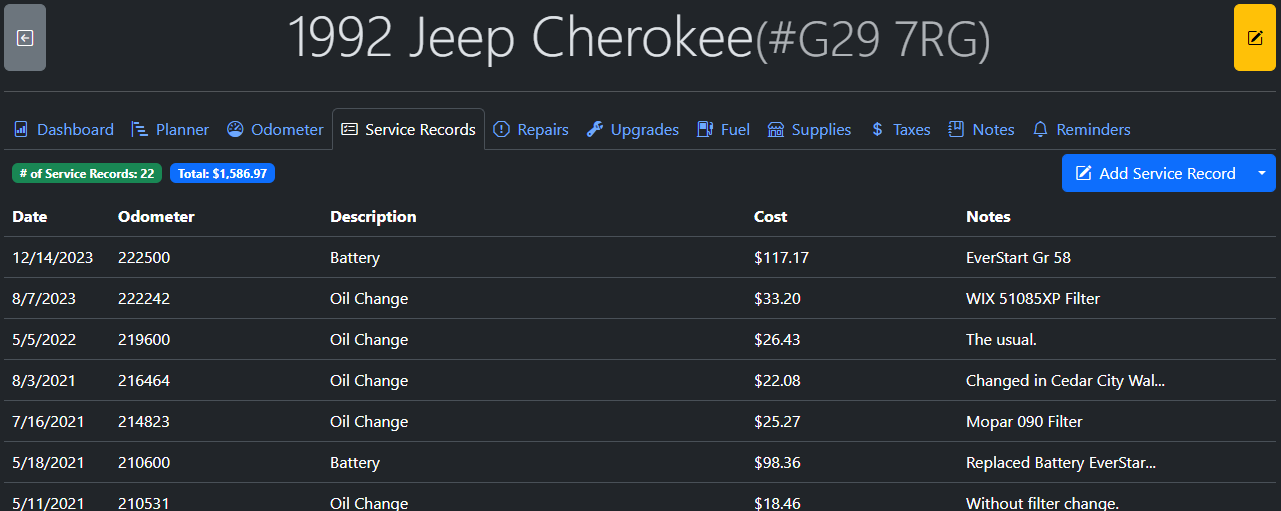Open the Dashboard tab
This screenshot has width=1281, height=511.
(x=64, y=130)
